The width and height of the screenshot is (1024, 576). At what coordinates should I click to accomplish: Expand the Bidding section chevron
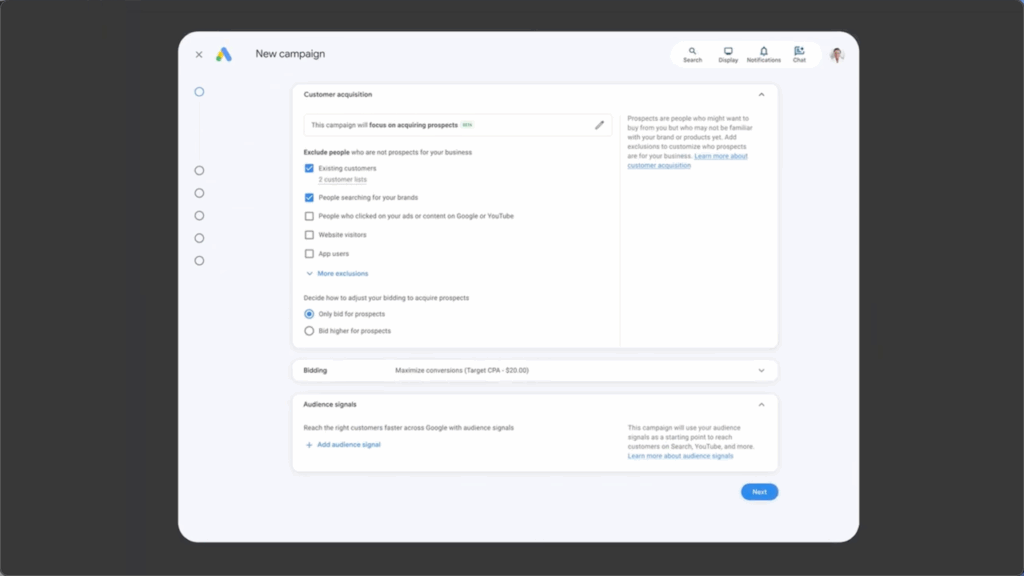[761, 371]
